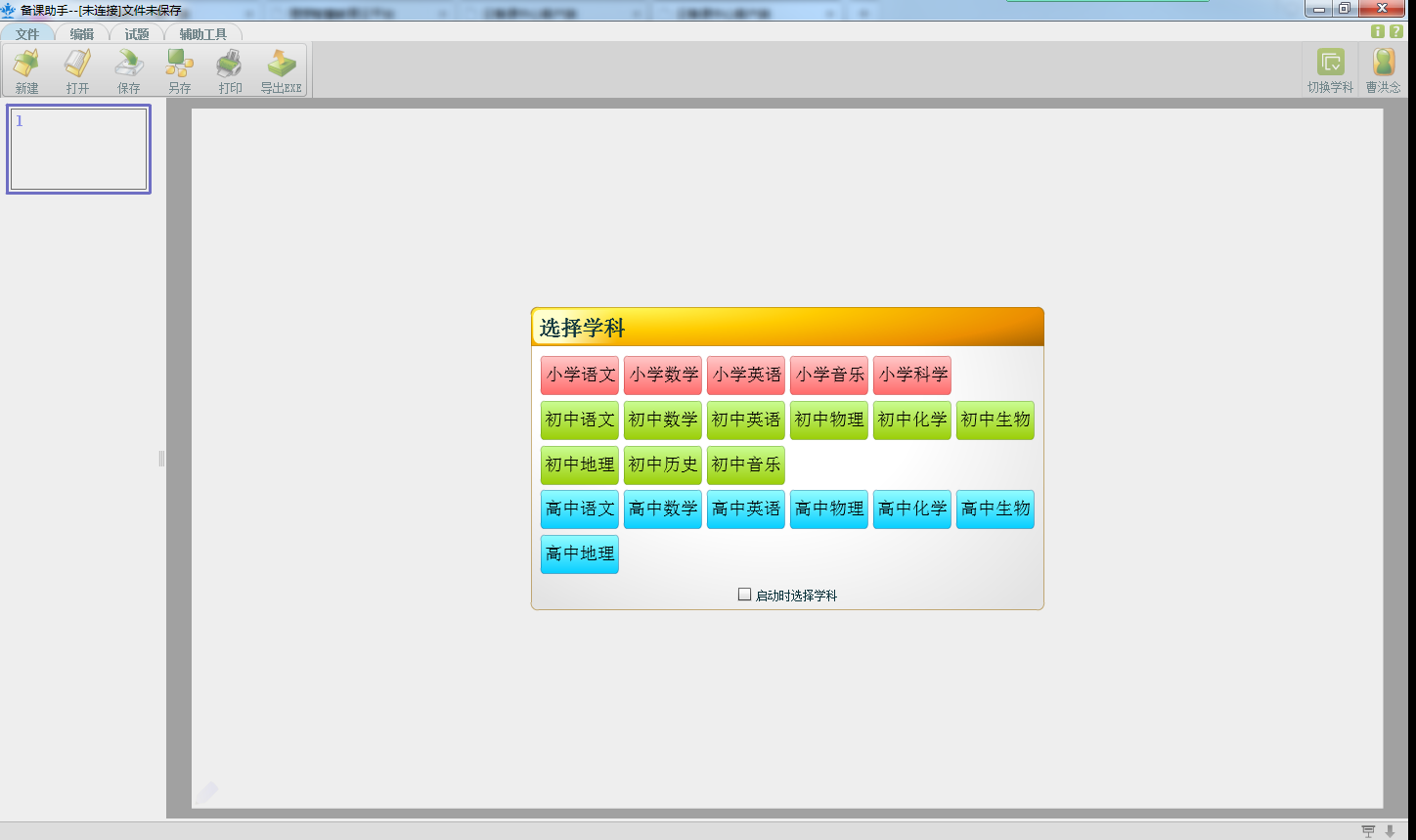Click the green help question mark icon
This screenshot has height=840, width=1416.
pyautogui.click(x=1396, y=31)
